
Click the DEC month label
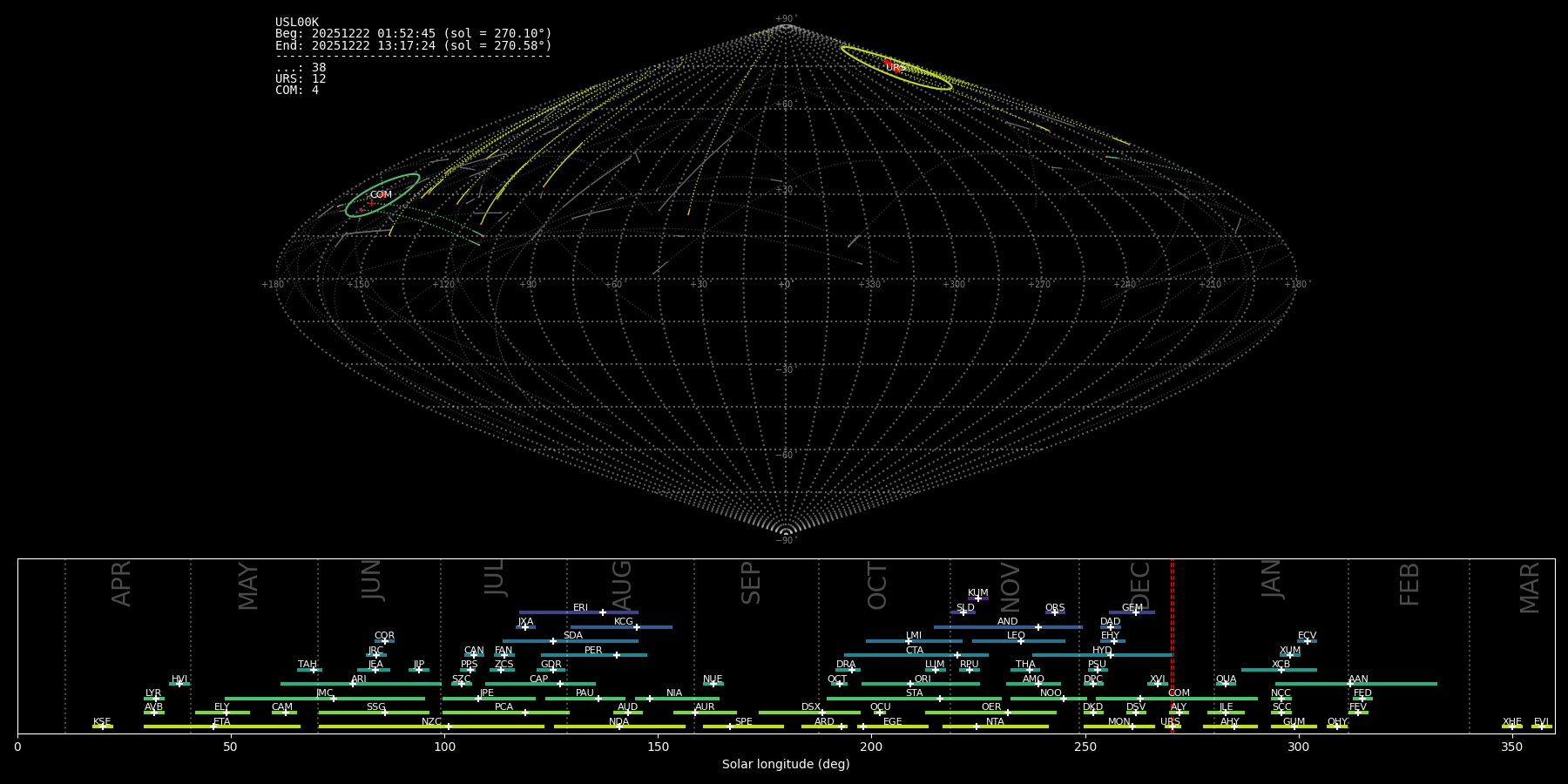coord(1139,585)
